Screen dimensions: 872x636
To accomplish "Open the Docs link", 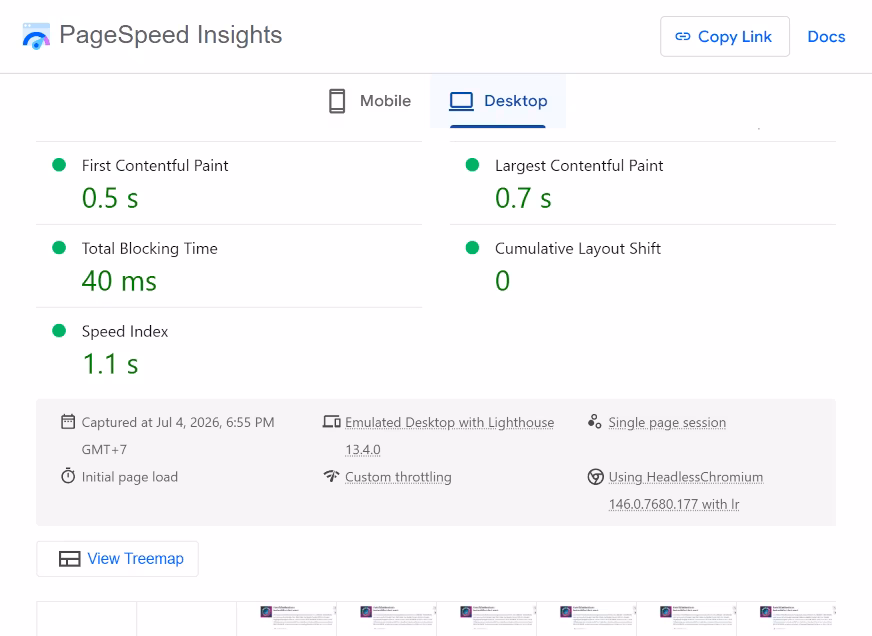I will 826,37.
